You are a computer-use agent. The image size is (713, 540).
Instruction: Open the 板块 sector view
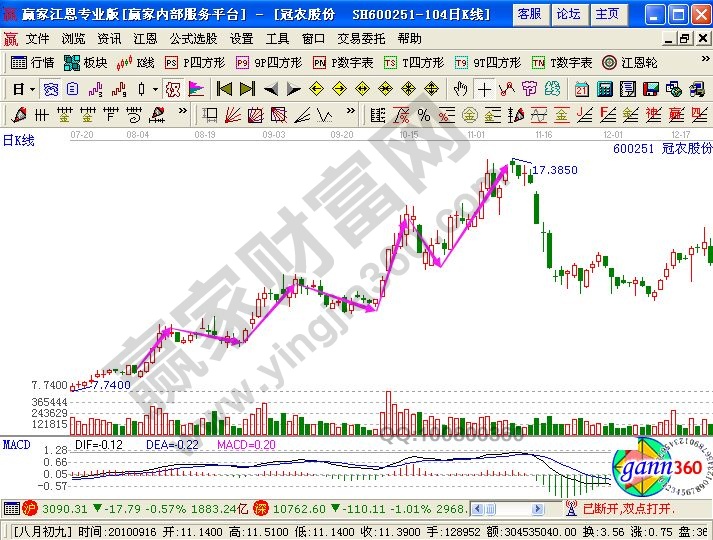[x=85, y=63]
